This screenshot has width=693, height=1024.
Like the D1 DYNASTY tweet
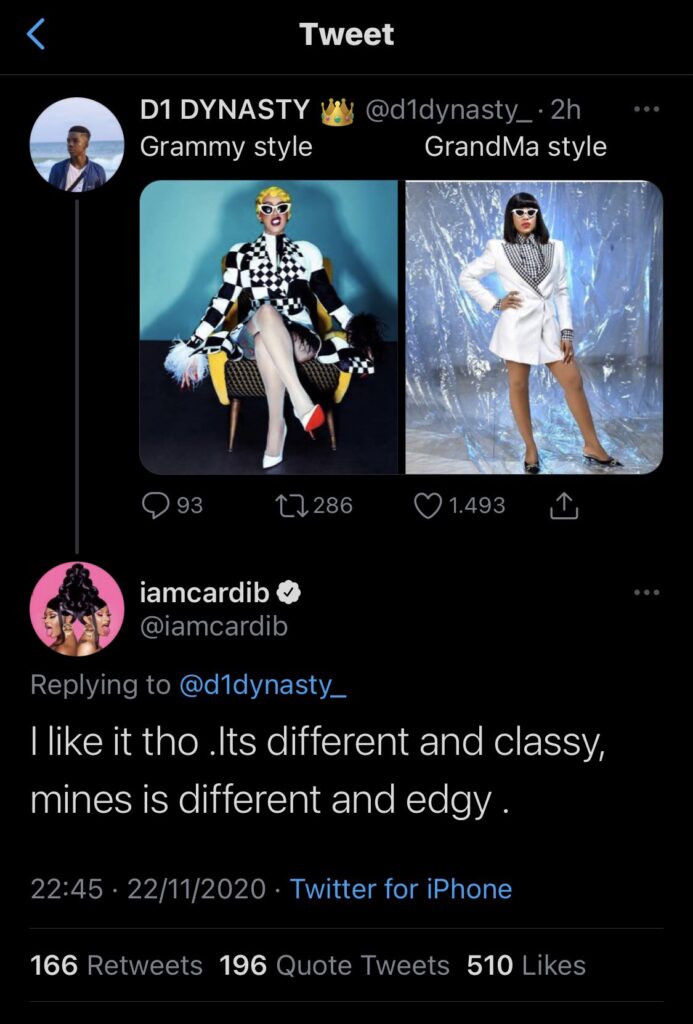click(428, 505)
